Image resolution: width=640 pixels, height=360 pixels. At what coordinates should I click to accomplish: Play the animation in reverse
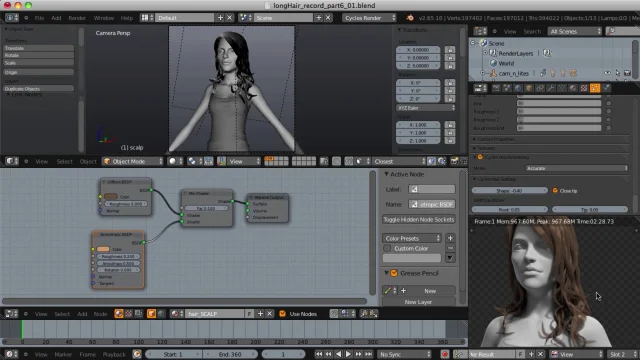(x=338, y=354)
